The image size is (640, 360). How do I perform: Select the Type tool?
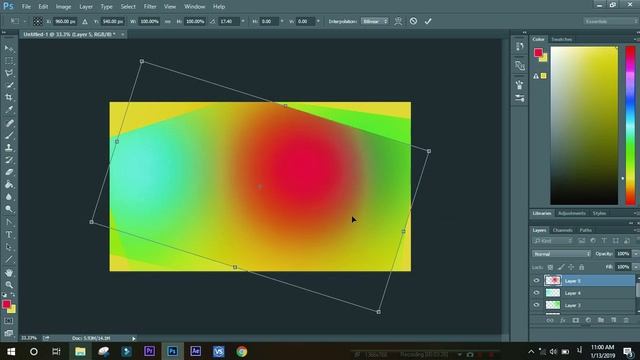coord(9,235)
